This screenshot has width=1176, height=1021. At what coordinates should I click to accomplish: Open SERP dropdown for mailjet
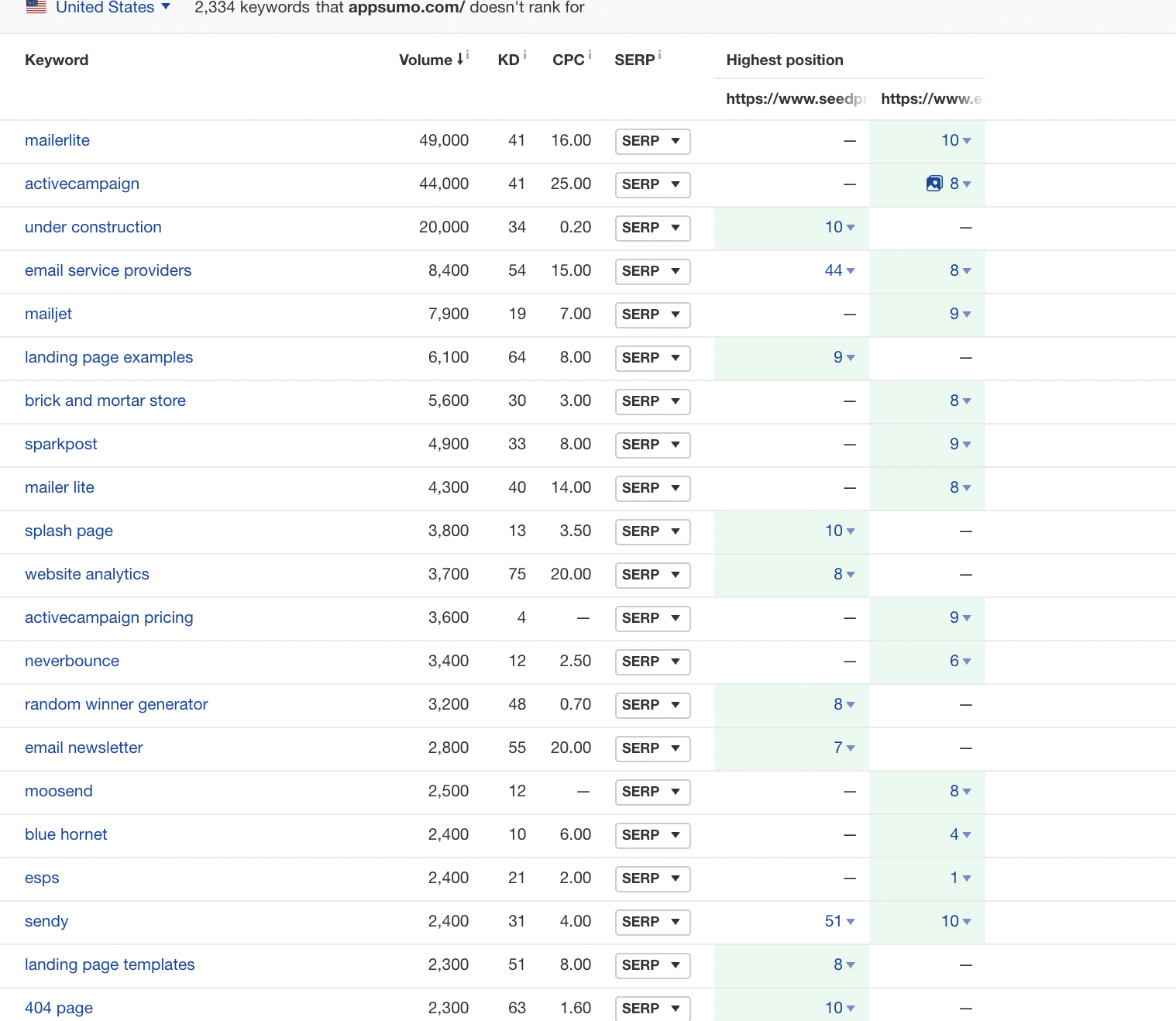652,315
